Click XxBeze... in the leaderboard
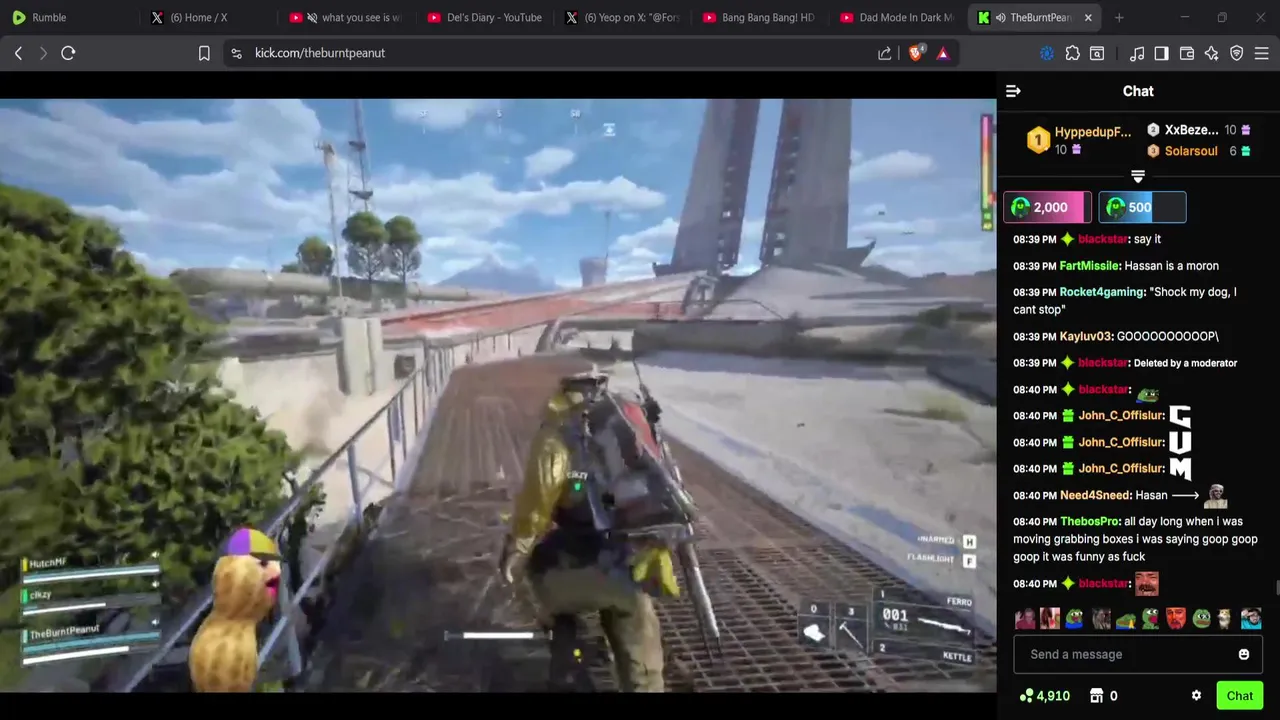 [x=1191, y=130]
